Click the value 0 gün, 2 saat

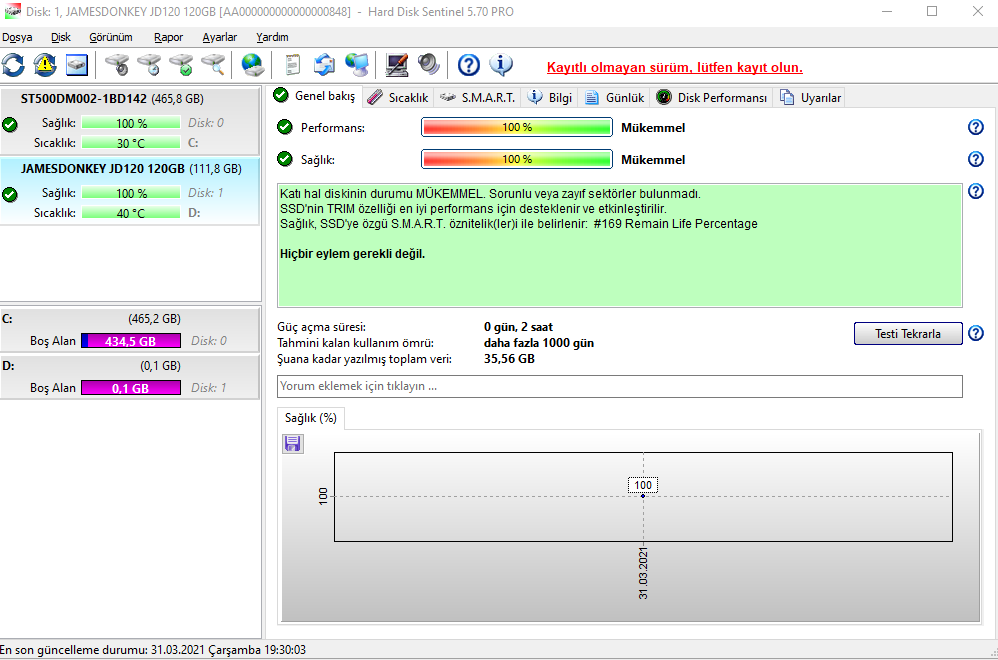518,327
